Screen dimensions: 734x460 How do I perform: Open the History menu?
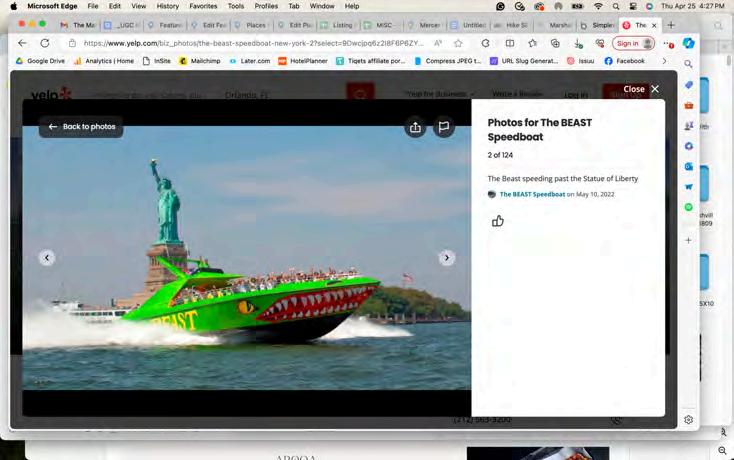pos(168,6)
